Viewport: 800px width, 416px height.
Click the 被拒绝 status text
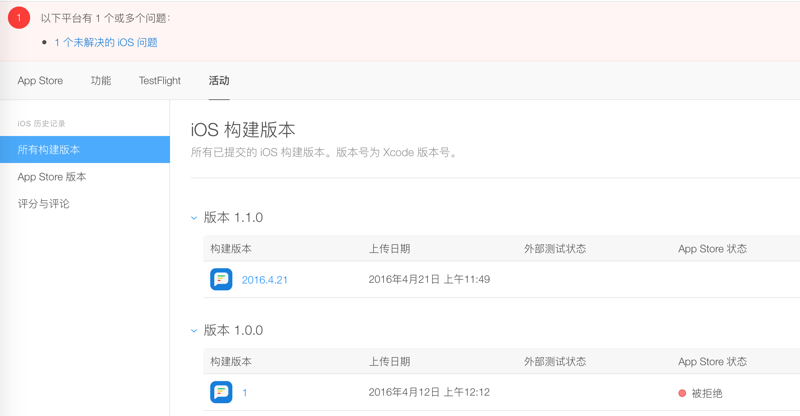pos(707,393)
